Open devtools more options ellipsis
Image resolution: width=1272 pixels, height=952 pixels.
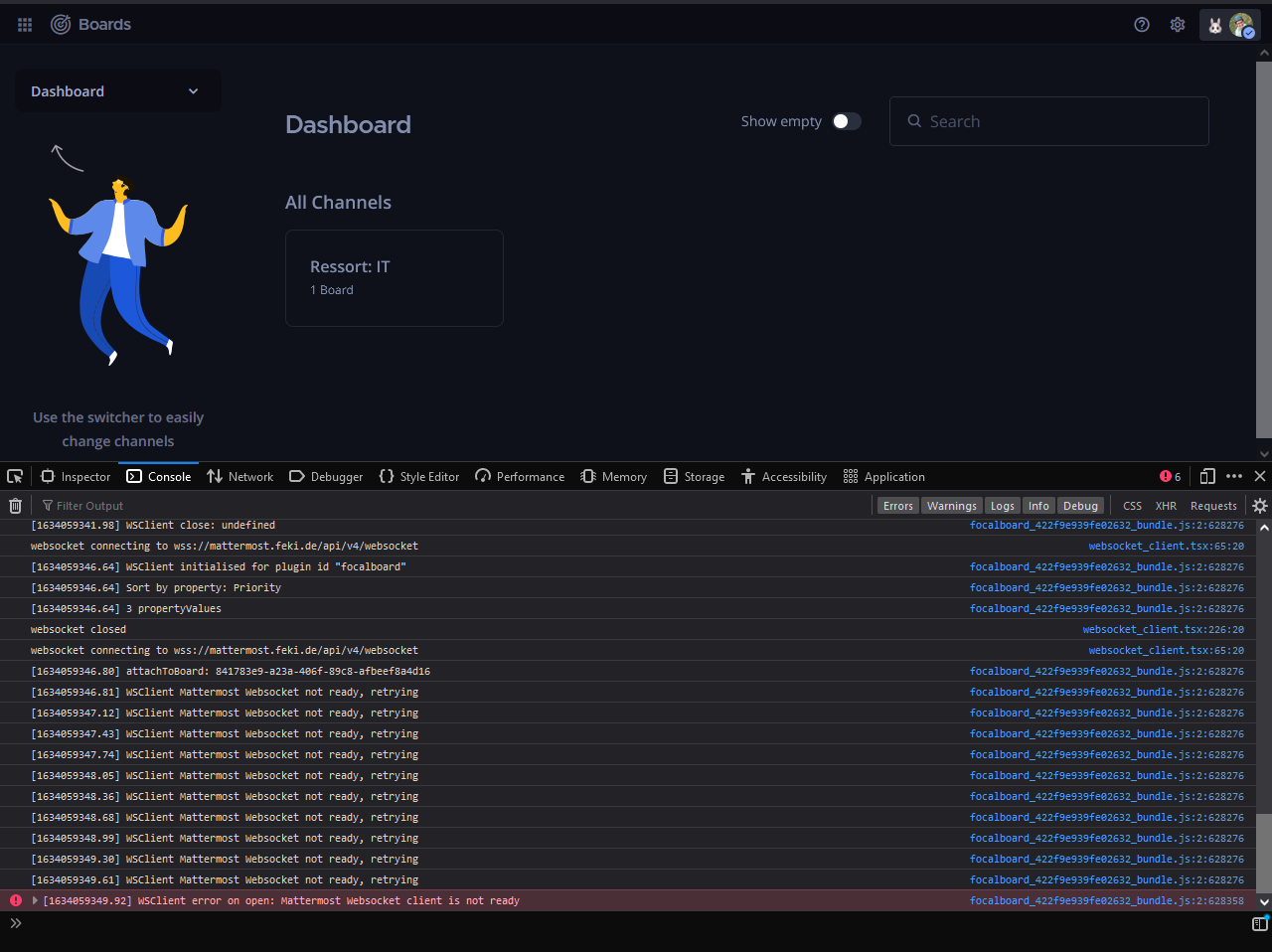[x=1234, y=477]
